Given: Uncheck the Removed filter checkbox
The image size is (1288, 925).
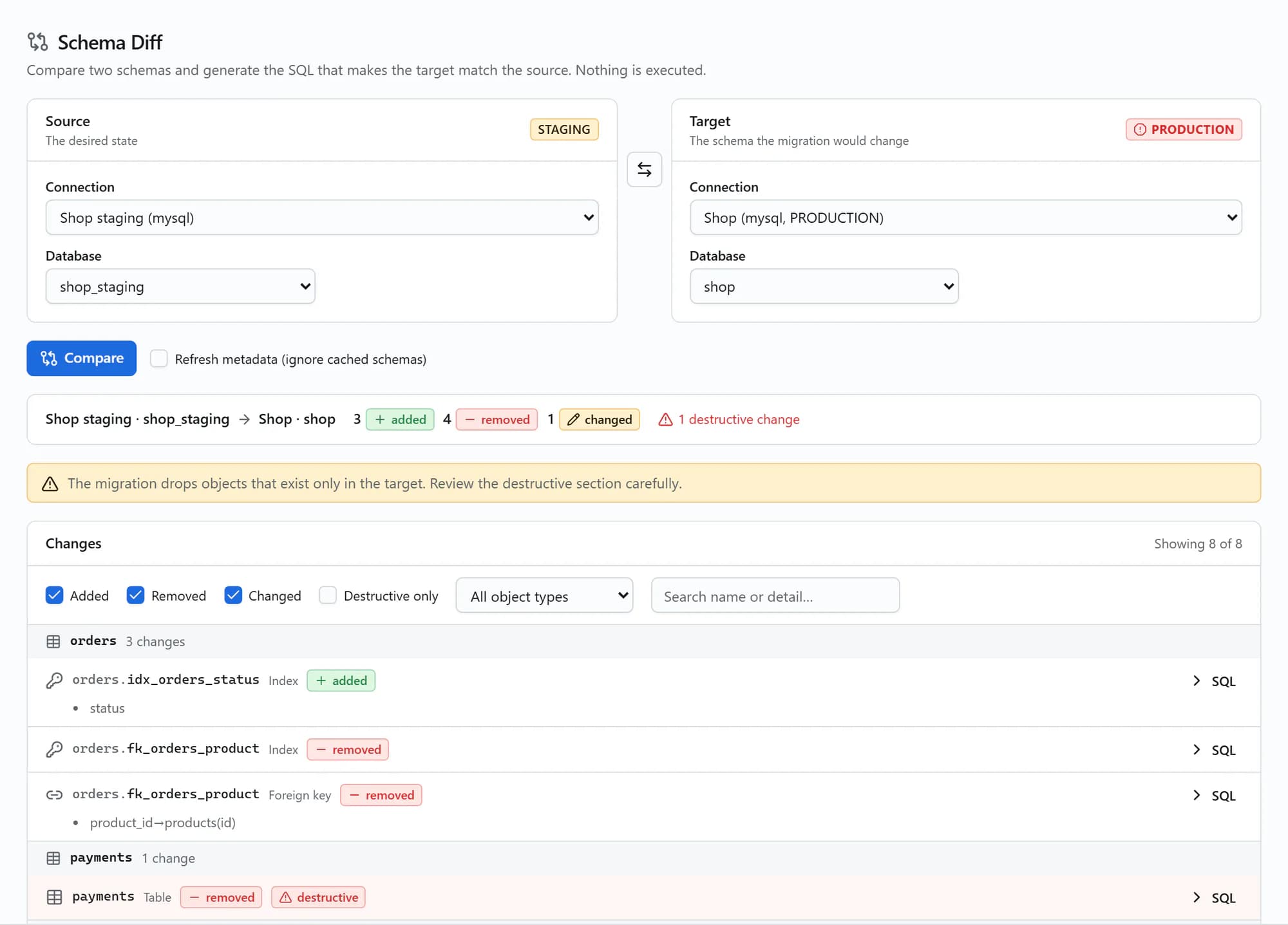Looking at the screenshot, I should [x=136, y=595].
